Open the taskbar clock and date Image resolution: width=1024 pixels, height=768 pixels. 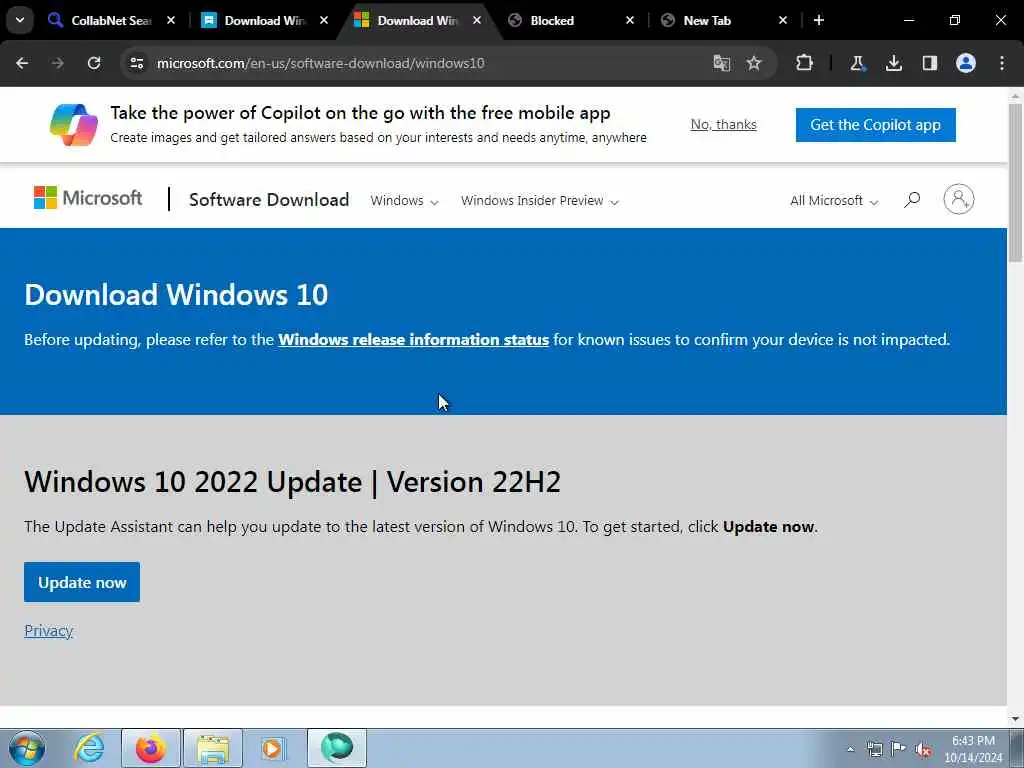pos(973,749)
